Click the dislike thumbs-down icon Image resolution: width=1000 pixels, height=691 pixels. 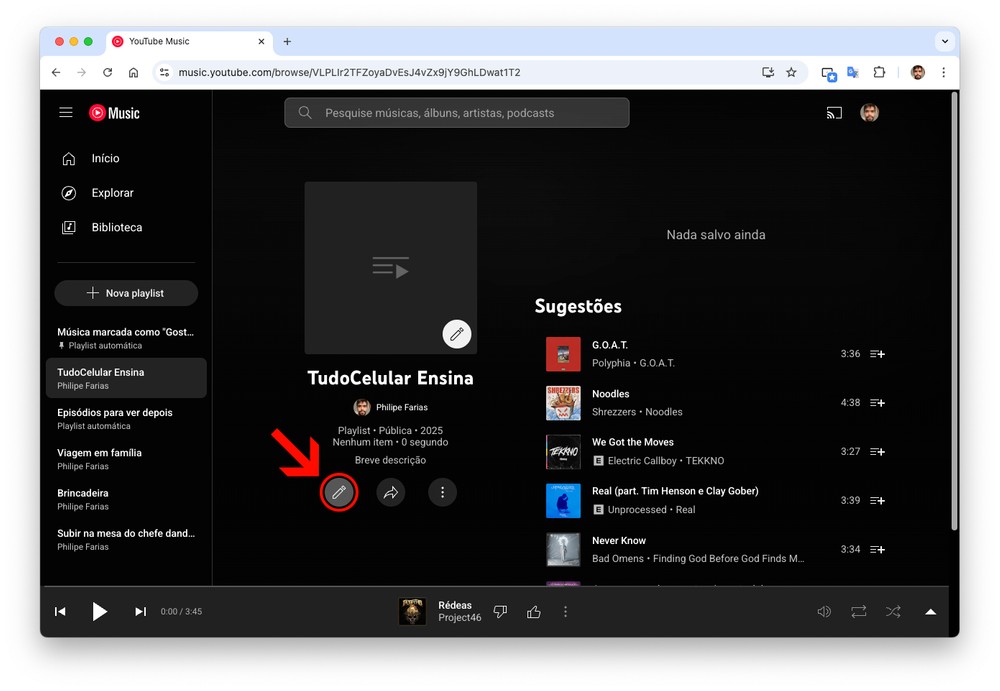click(501, 611)
